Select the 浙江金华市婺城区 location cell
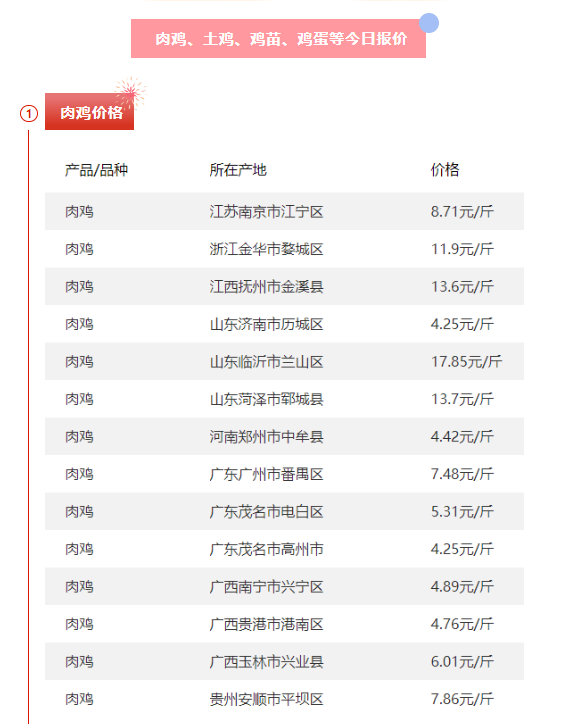The image size is (562, 724). (x=266, y=249)
